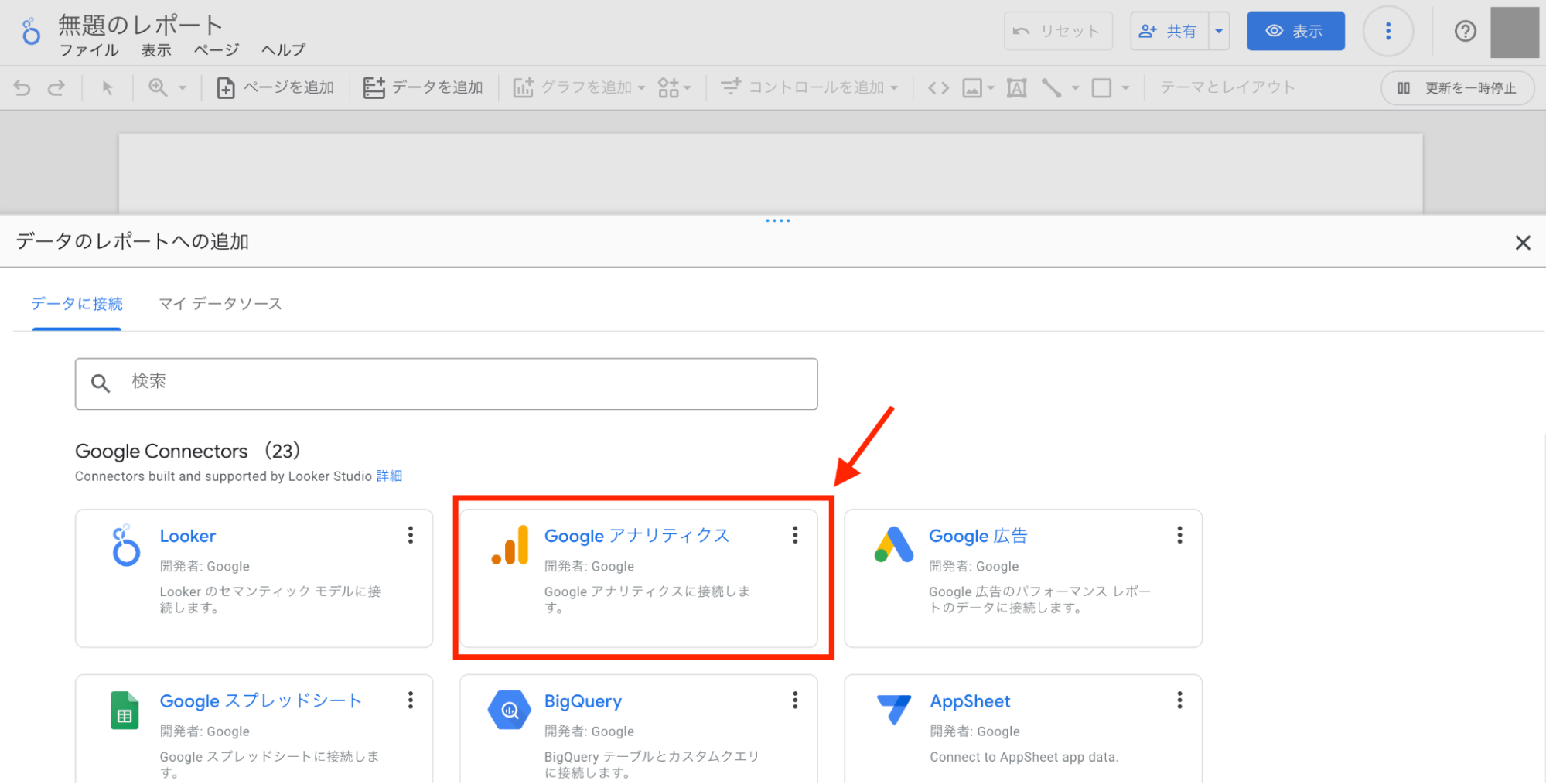1546x784 pixels.
Task: Expand line tool options arrow
Action: tap(1075, 88)
